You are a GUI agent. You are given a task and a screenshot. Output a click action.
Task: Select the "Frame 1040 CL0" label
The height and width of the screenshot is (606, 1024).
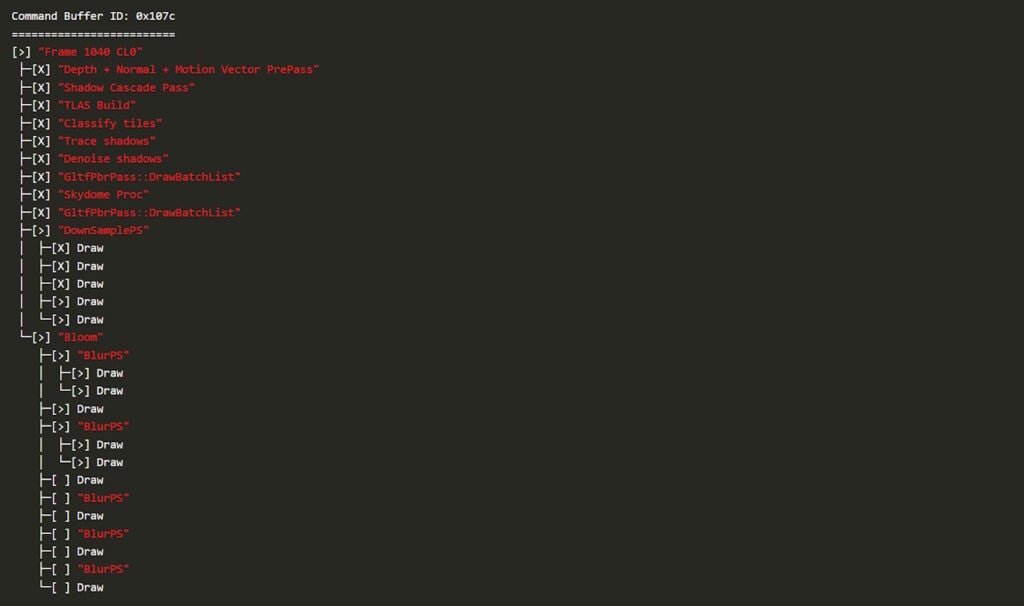pyautogui.click(x=90, y=52)
